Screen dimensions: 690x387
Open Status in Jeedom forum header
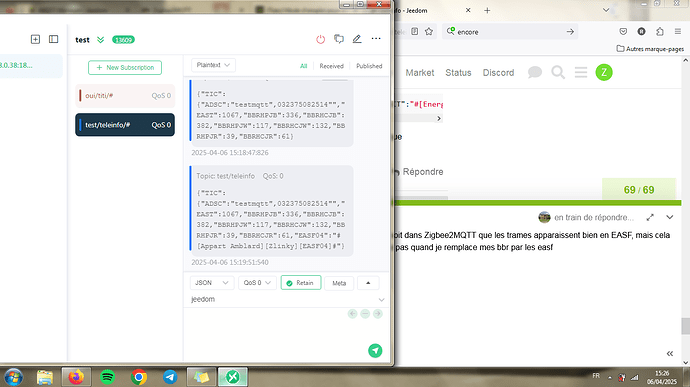coord(458,73)
